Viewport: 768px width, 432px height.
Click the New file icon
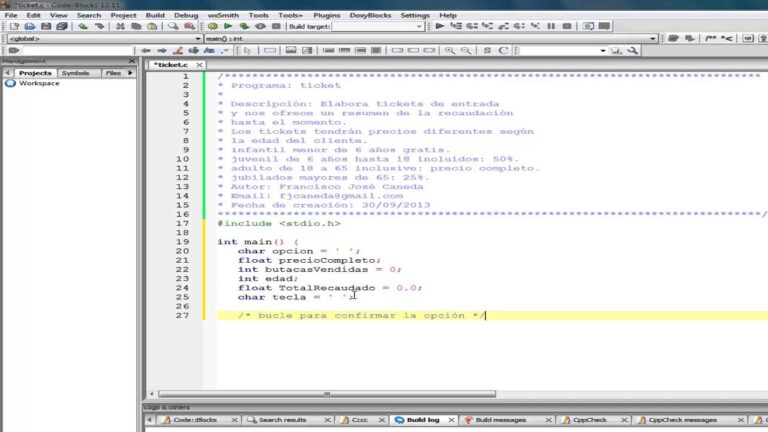tap(14, 26)
